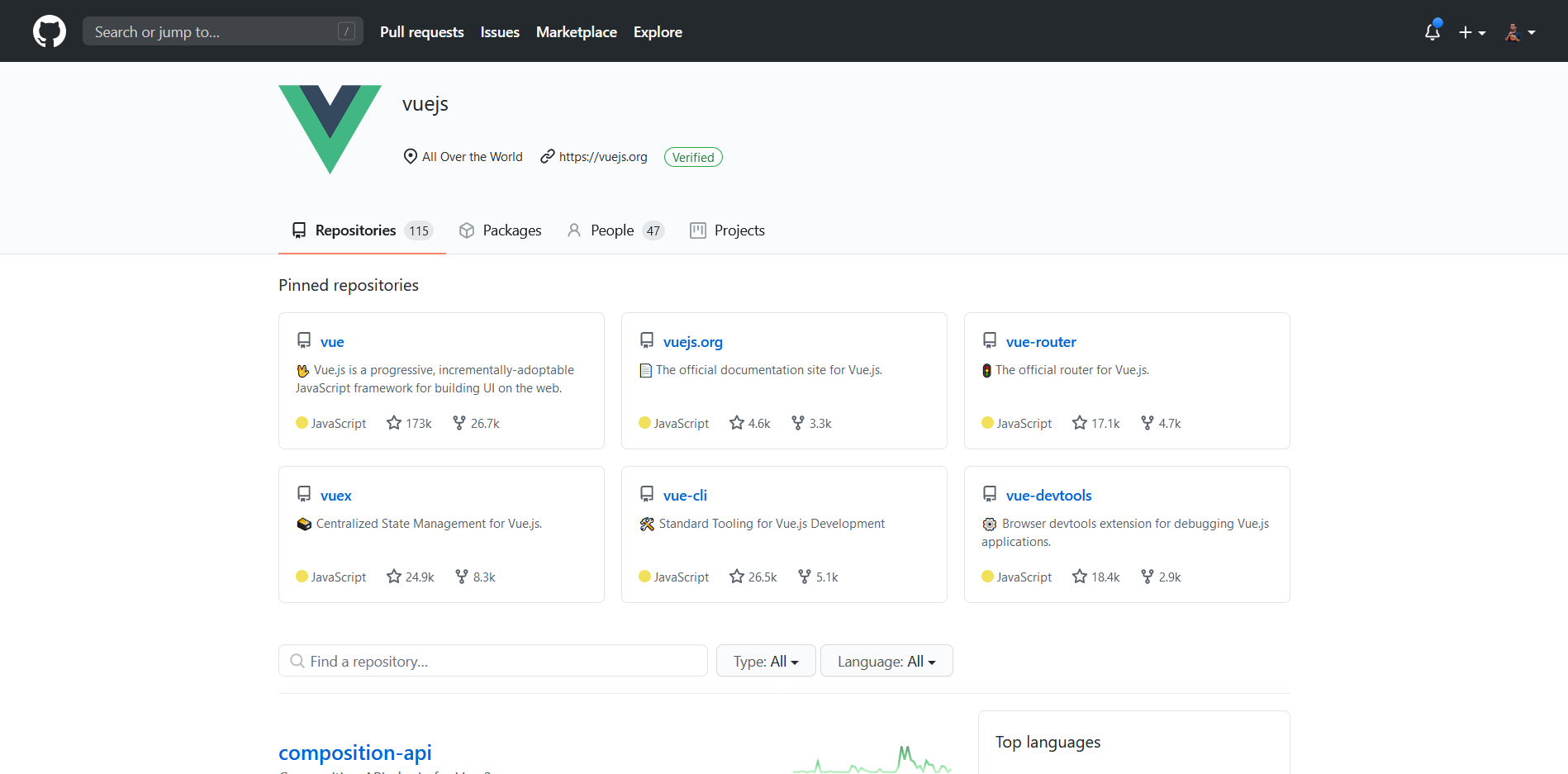Select the Repositories tab
Image resolution: width=1568 pixels, height=774 pixels.
pos(362,230)
